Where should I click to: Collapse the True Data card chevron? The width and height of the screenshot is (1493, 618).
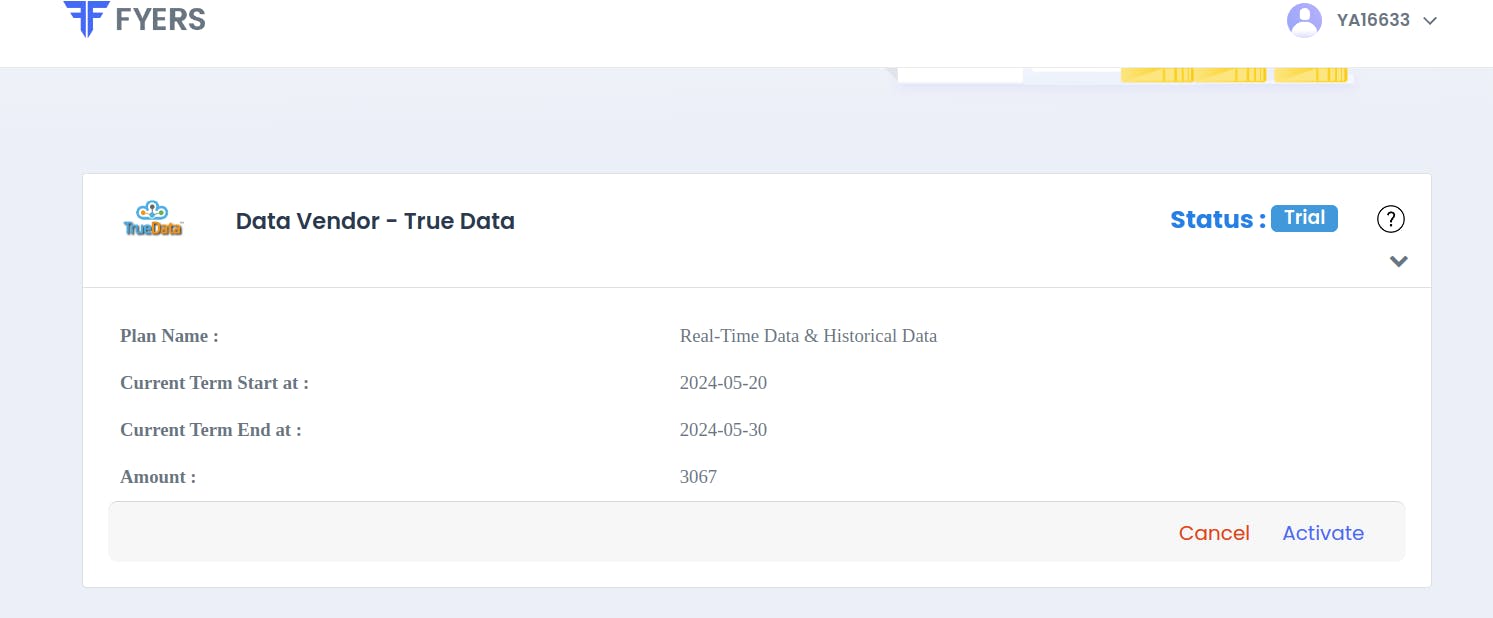(x=1399, y=261)
